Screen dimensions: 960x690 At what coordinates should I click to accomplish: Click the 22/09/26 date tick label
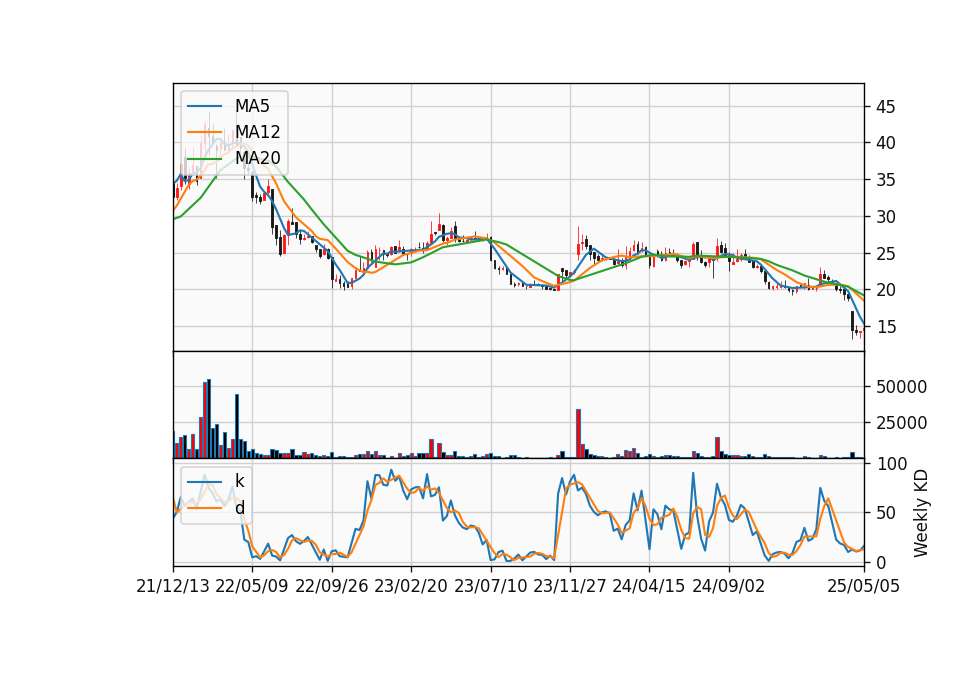(x=332, y=586)
